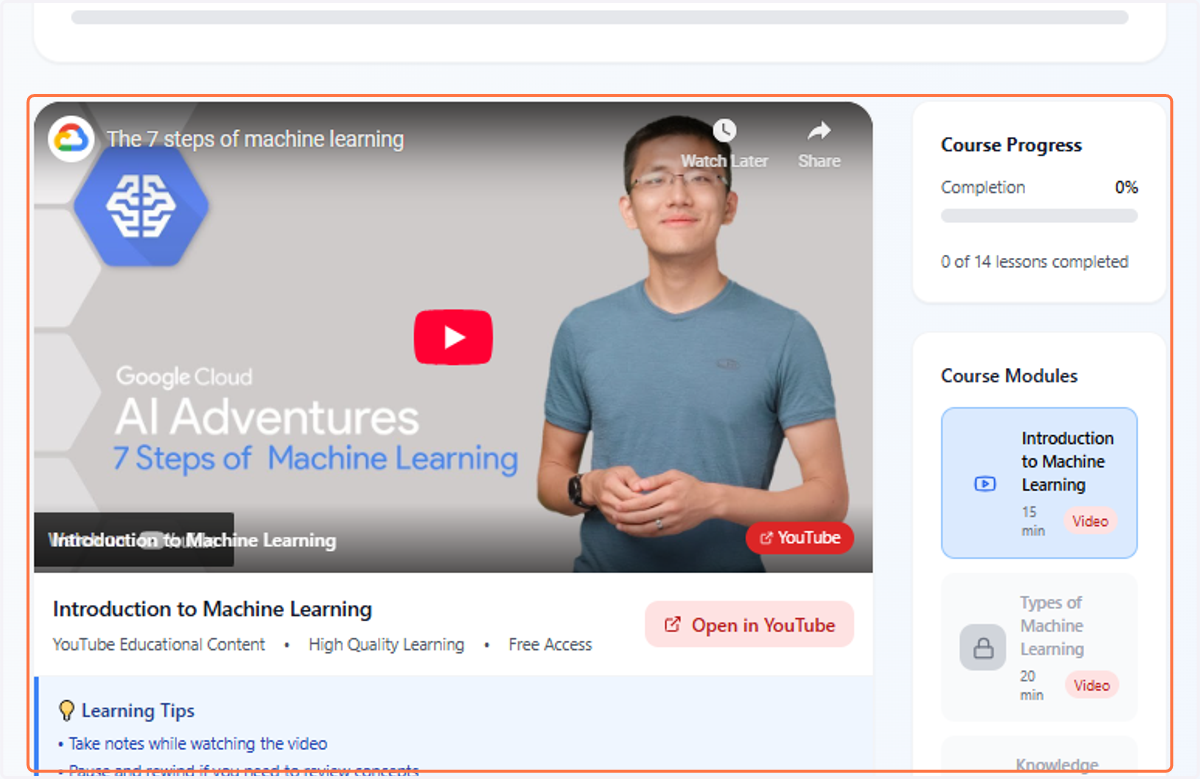The image size is (1200, 779).
Task: Click the 'High Quality Learning' label
Action: click(x=386, y=645)
